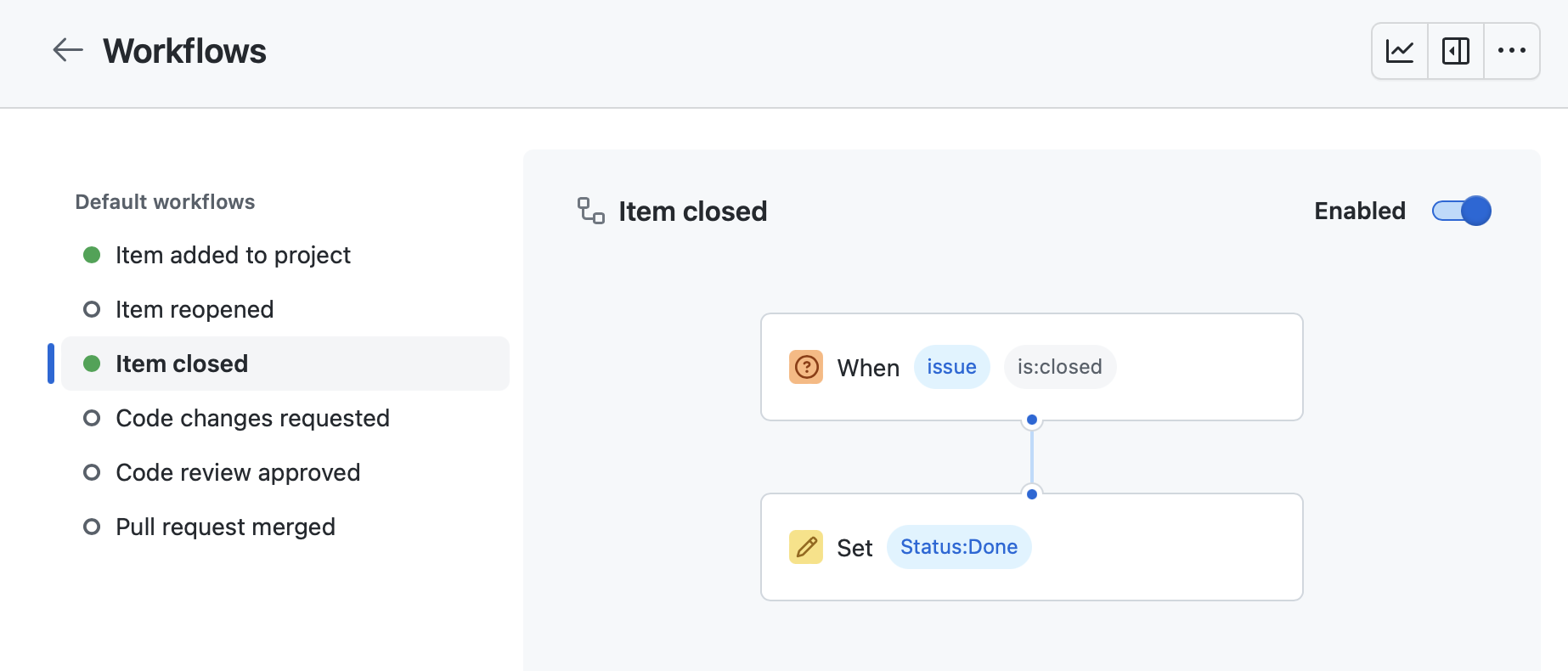Viewport: 1568px width, 671px height.
Task: Click the Item closed sidebar entry
Action: tap(285, 364)
